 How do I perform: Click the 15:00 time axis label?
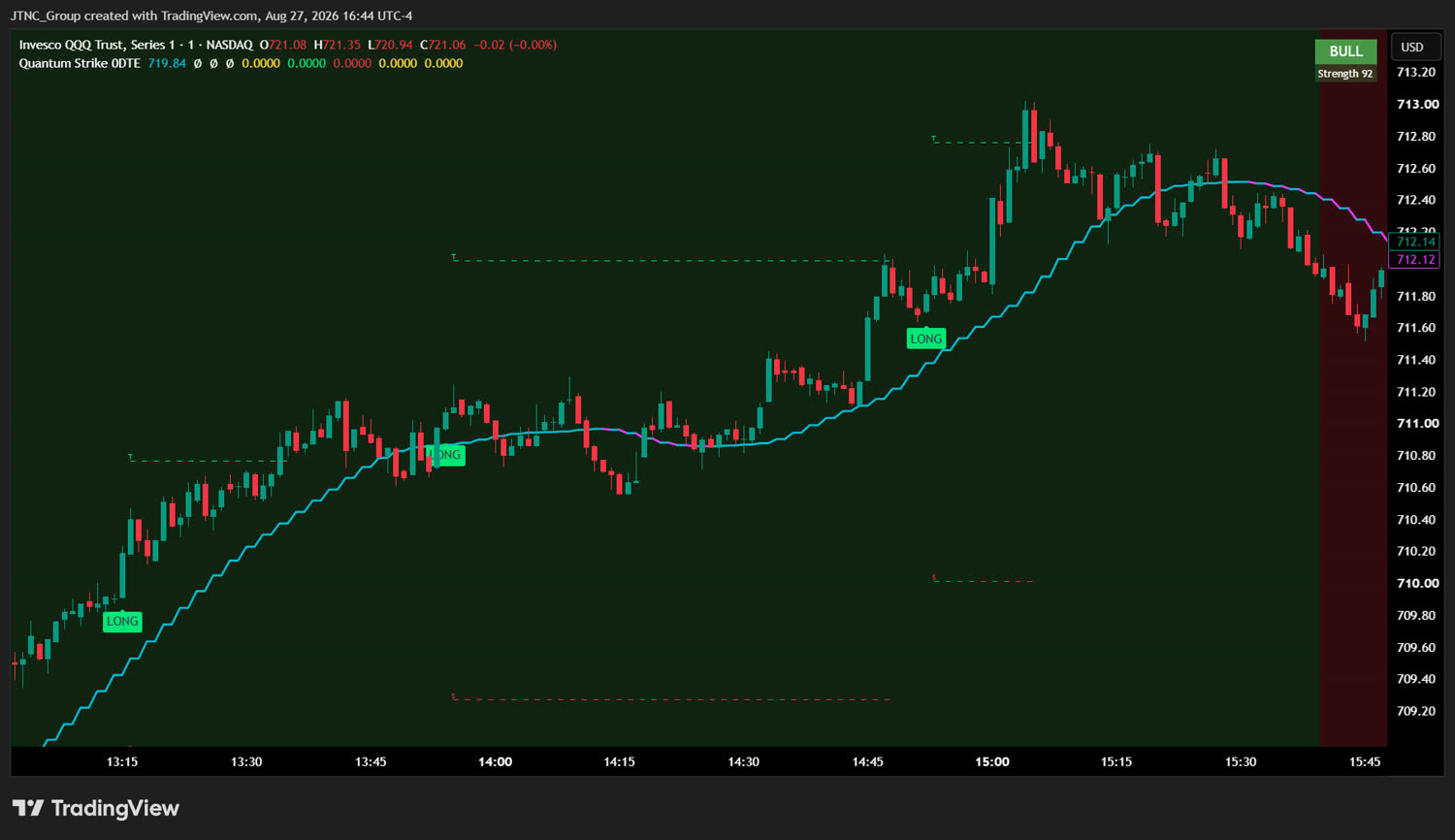click(991, 761)
